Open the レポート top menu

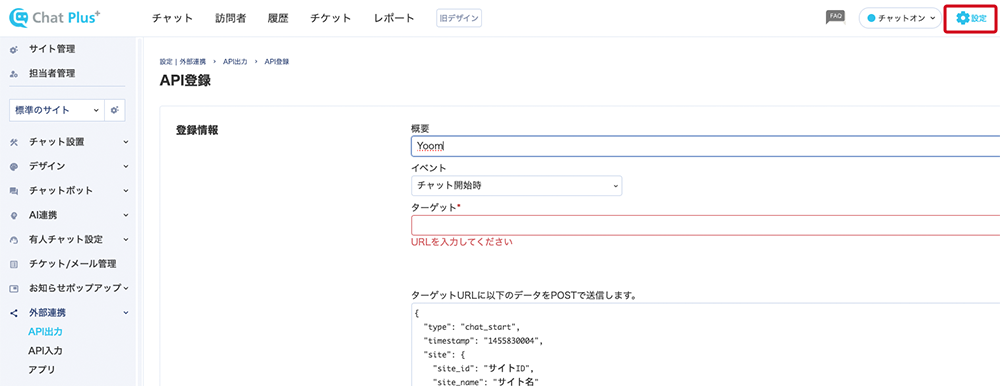[394, 18]
